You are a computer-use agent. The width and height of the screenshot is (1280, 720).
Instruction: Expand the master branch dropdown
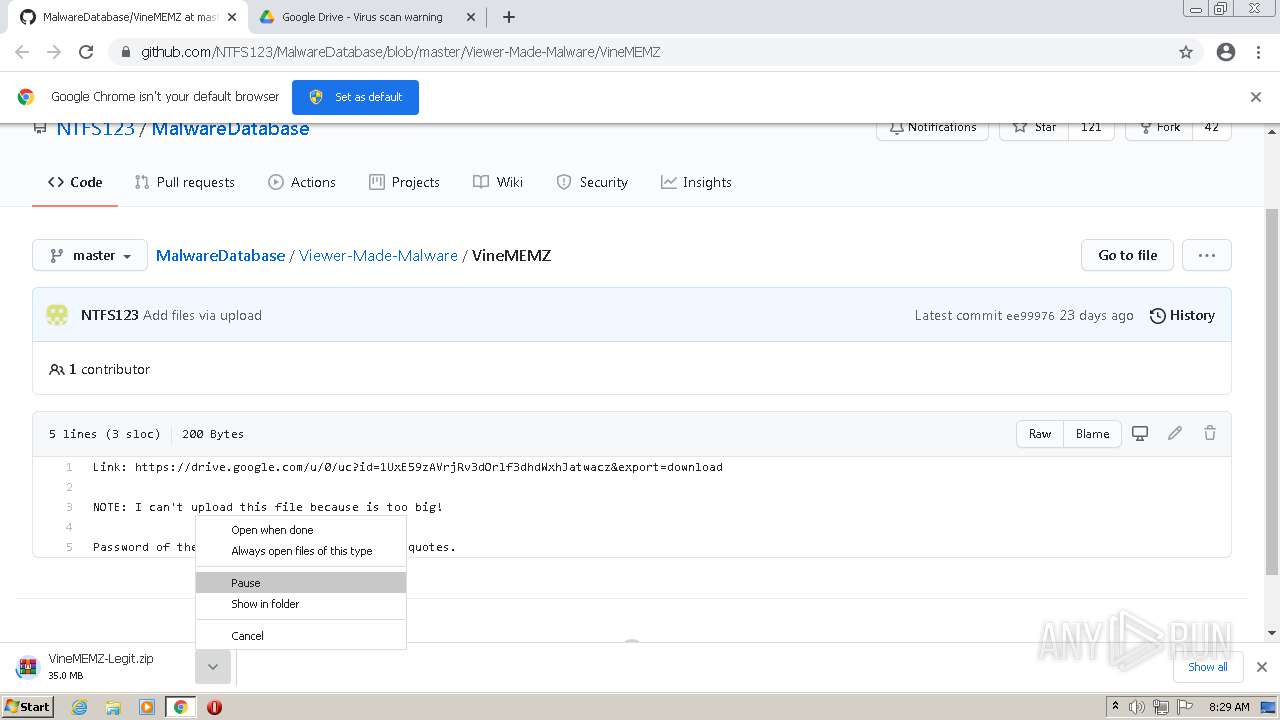coord(90,255)
